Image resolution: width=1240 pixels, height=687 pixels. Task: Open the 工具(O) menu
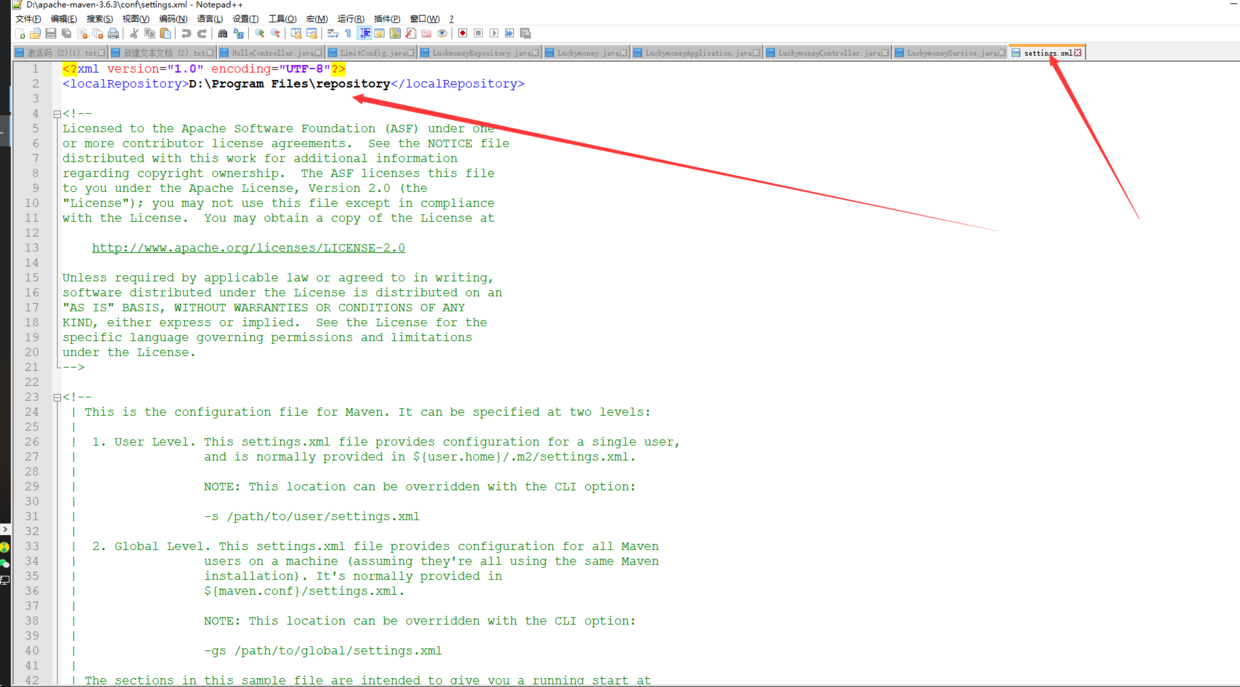(x=282, y=19)
